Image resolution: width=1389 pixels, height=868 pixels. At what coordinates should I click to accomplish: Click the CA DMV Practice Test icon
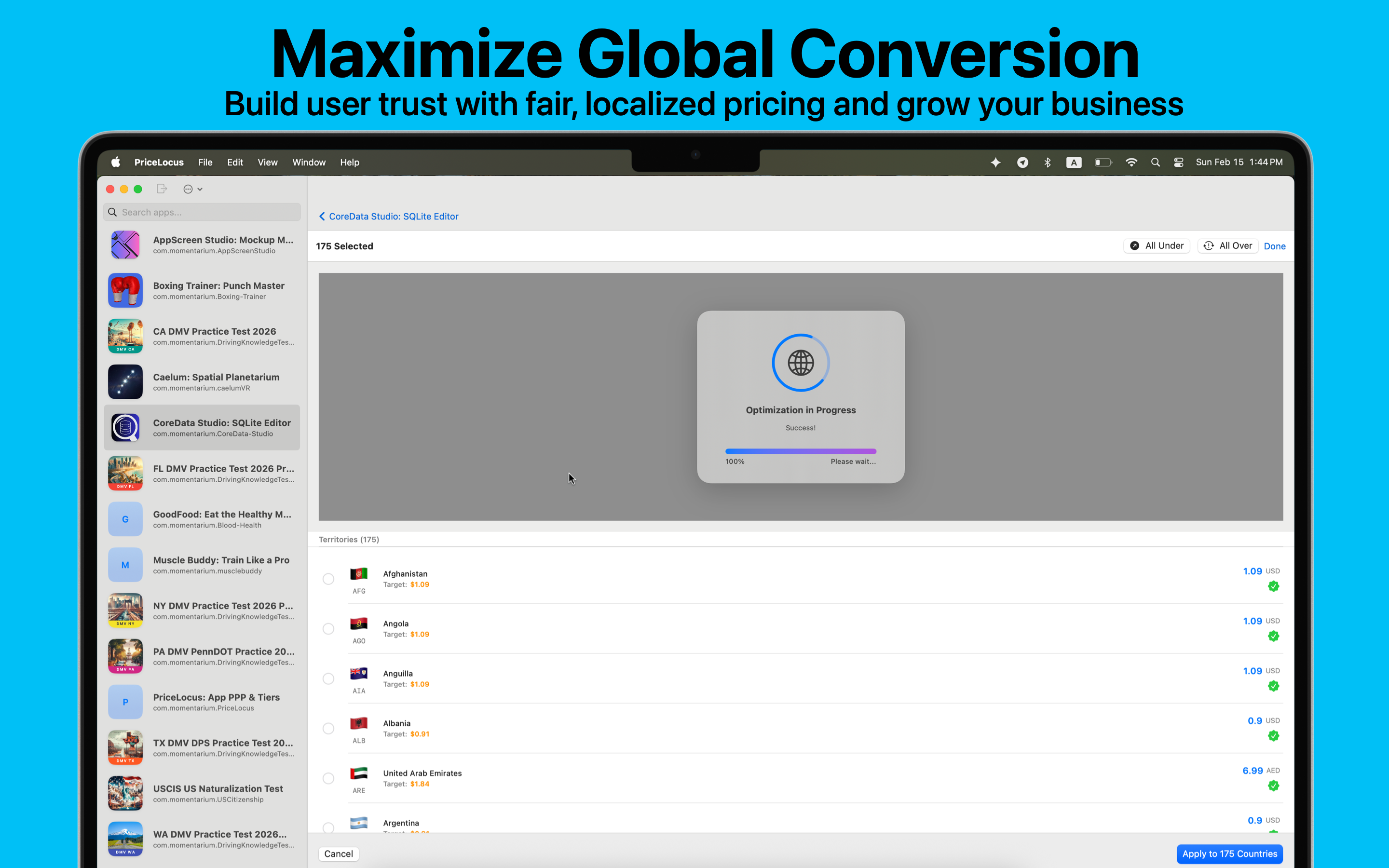point(125,336)
